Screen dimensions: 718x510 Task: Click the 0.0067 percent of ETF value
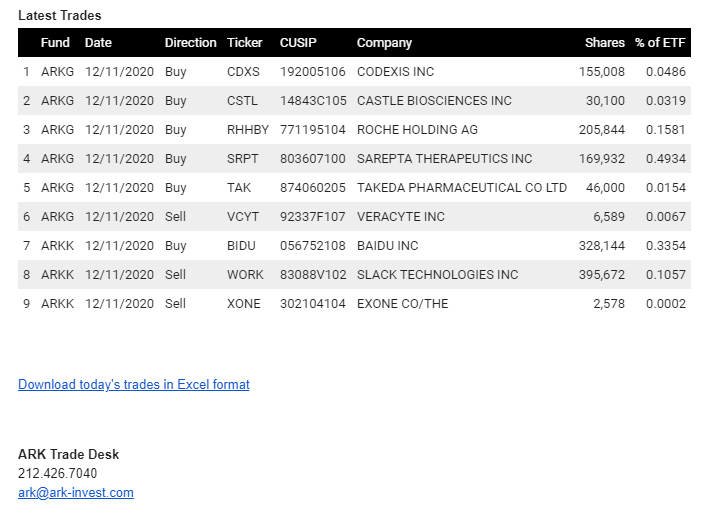tap(666, 217)
